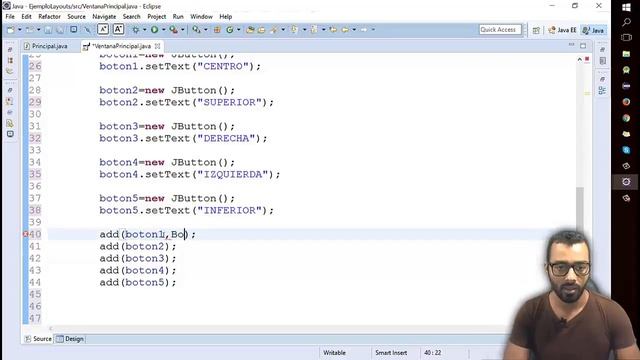Image resolution: width=640 pixels, height=360 pixels.
Task: Click on line boton5.setText("INFERIOR");
Action: (x=186, y=211)
